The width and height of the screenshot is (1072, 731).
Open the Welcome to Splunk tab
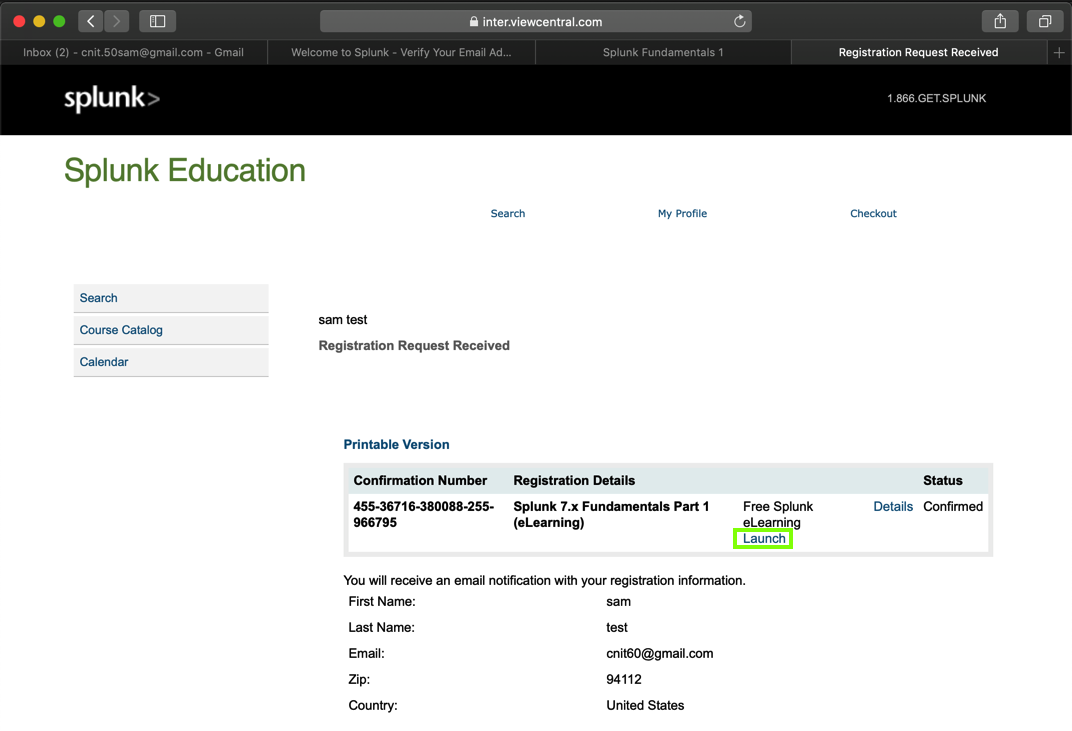(401, 53)
